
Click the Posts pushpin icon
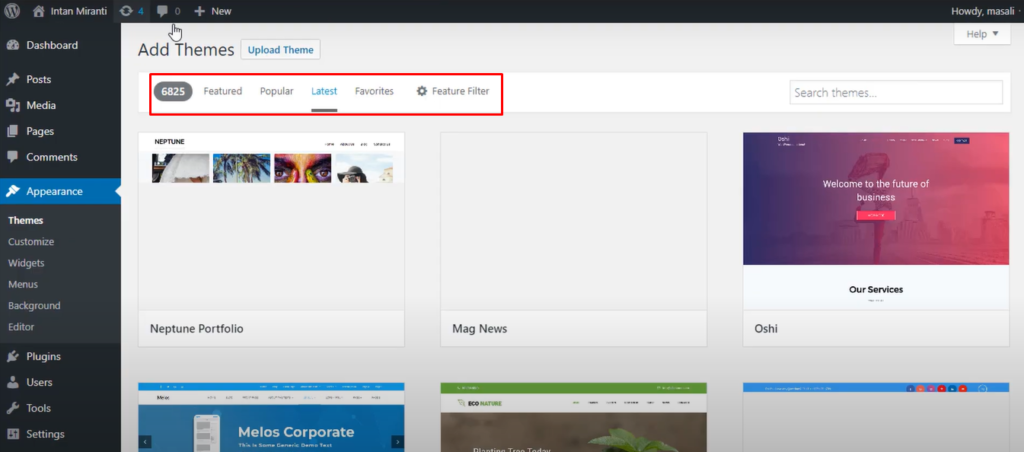pos(12,79)
